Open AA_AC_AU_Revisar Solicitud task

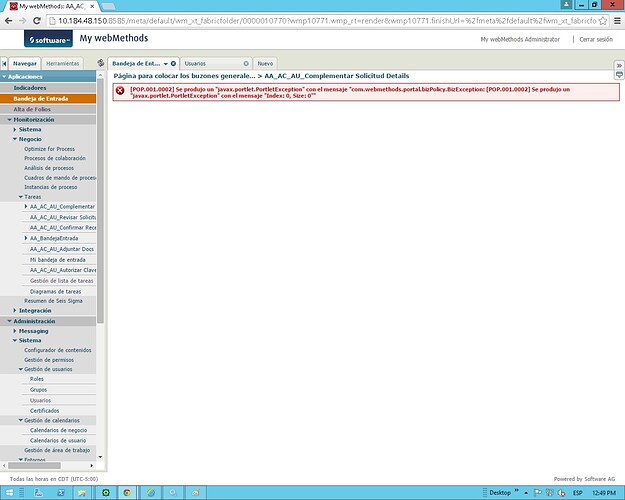pyautogui.click(x=63, y=217)
